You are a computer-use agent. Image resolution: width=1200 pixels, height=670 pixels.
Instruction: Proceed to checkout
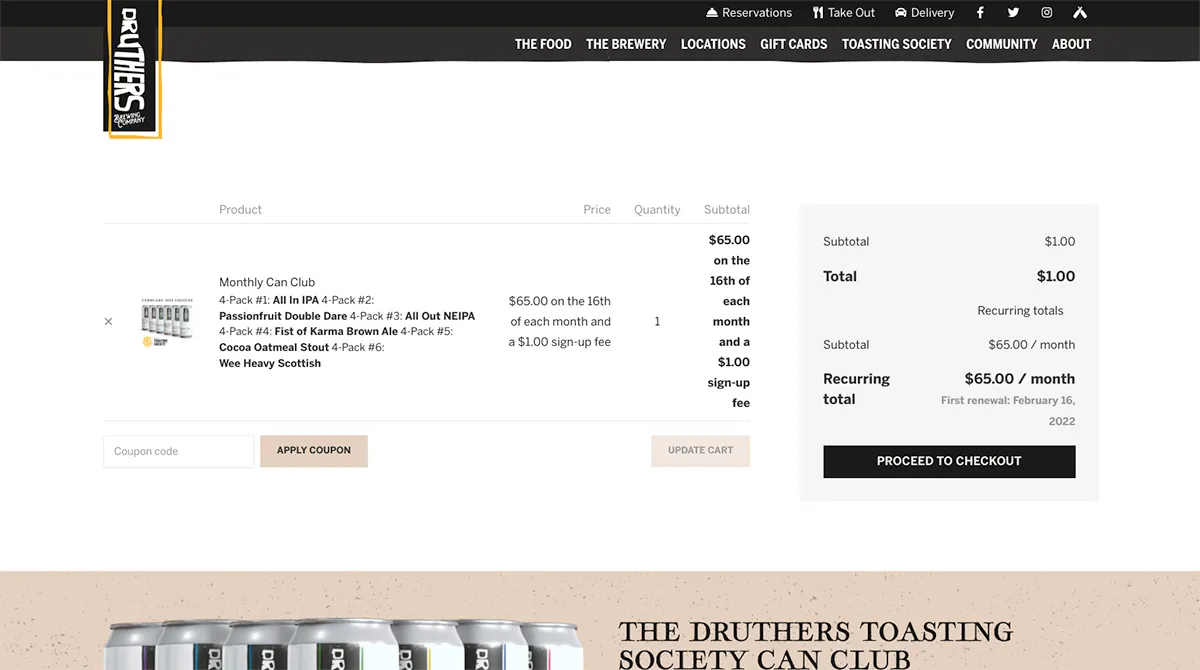coord(949,461)
